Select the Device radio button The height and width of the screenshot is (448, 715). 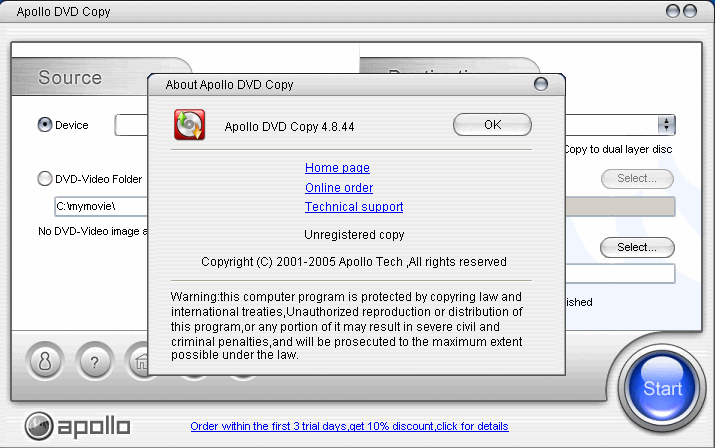45,125
